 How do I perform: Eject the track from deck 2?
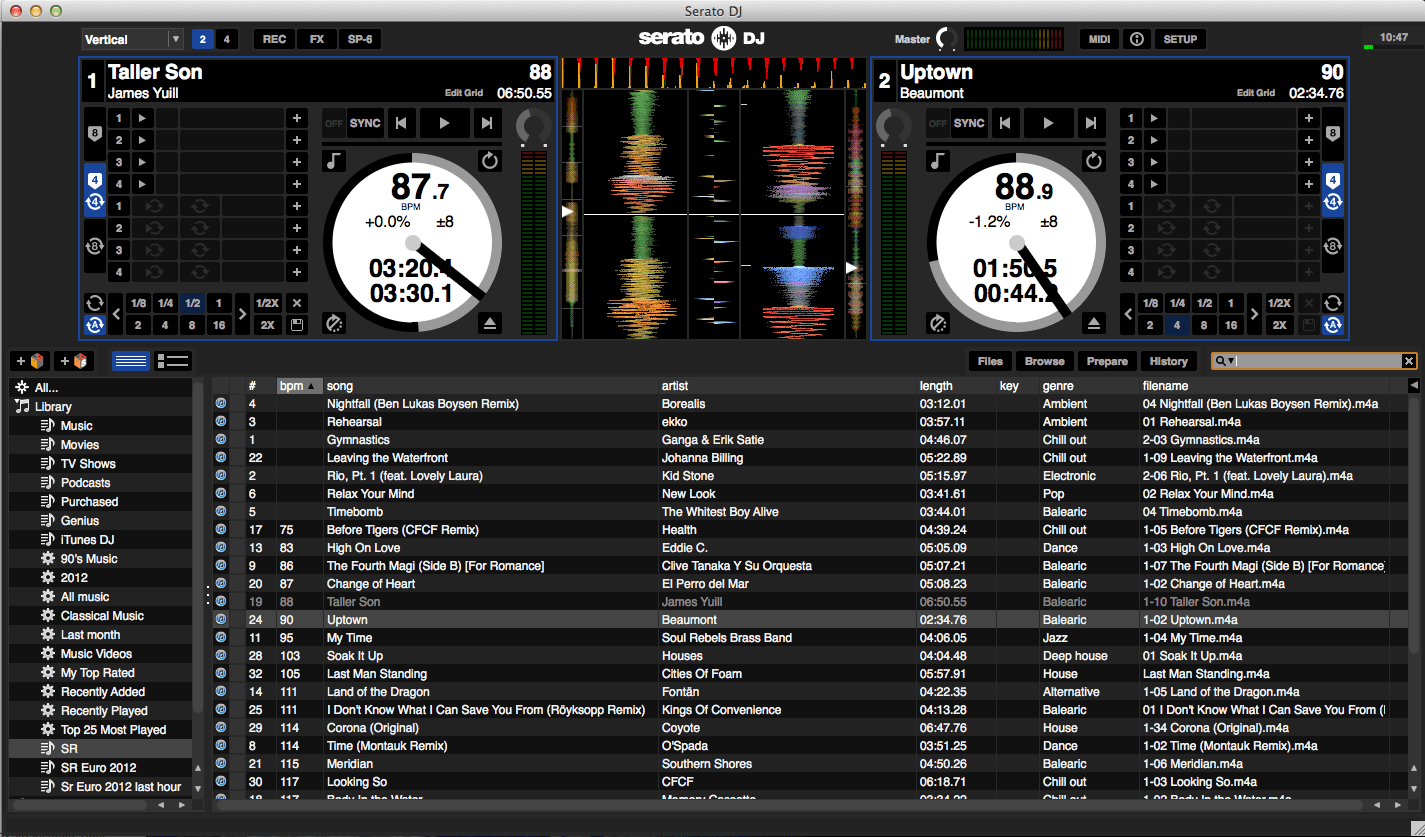[1094, 323]
